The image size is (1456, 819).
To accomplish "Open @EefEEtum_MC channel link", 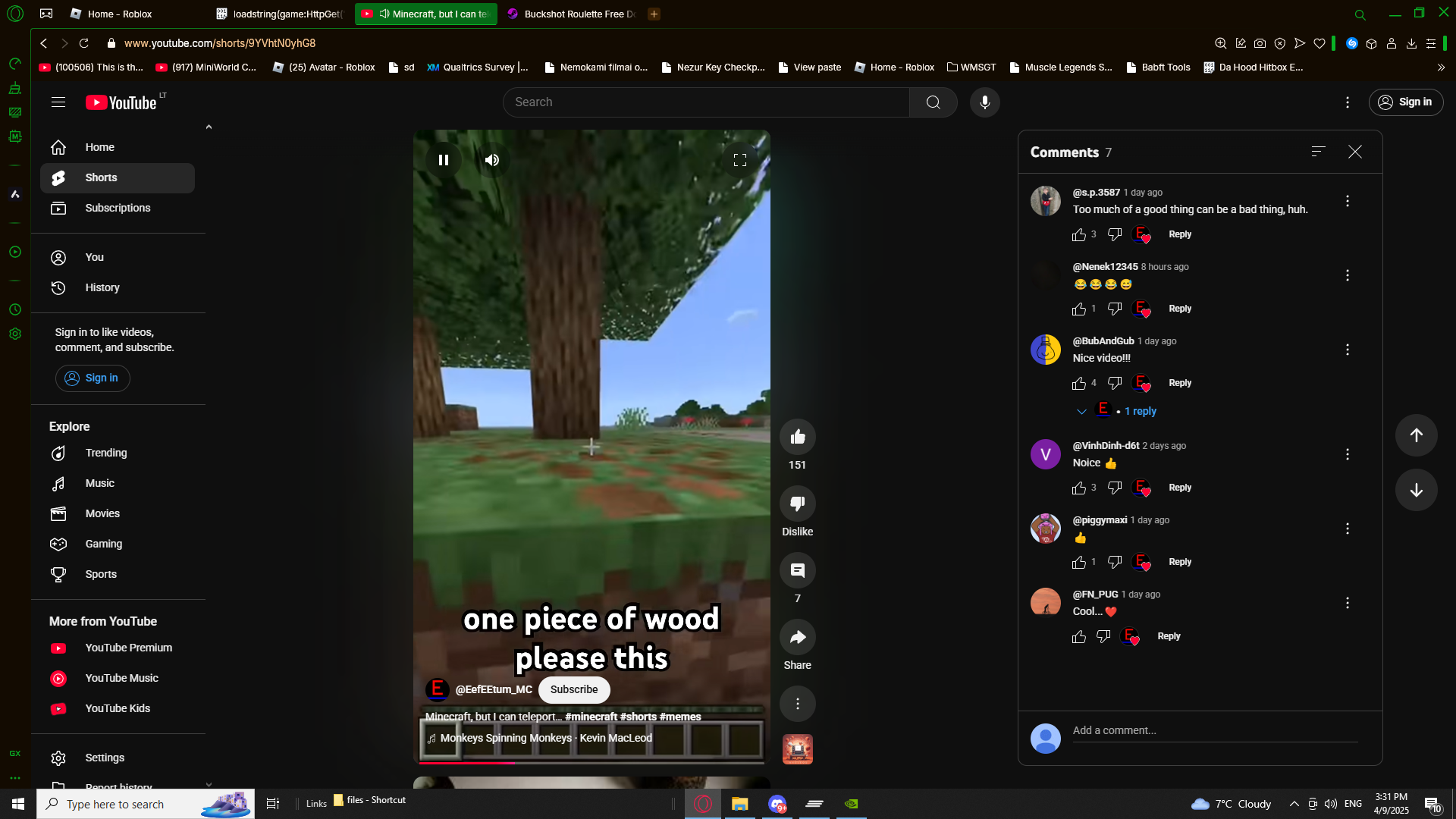I will point(494,689).
